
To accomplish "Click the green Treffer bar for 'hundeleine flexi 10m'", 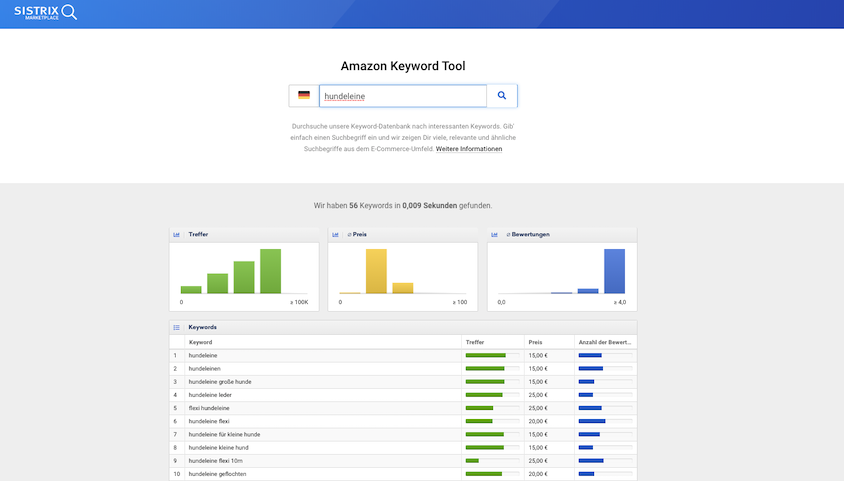I will point(472,461).
